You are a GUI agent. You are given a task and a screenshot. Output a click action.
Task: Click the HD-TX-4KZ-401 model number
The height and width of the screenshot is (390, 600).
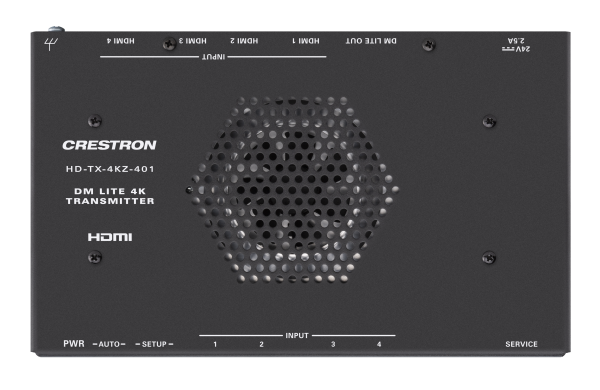tap(110, 169)
